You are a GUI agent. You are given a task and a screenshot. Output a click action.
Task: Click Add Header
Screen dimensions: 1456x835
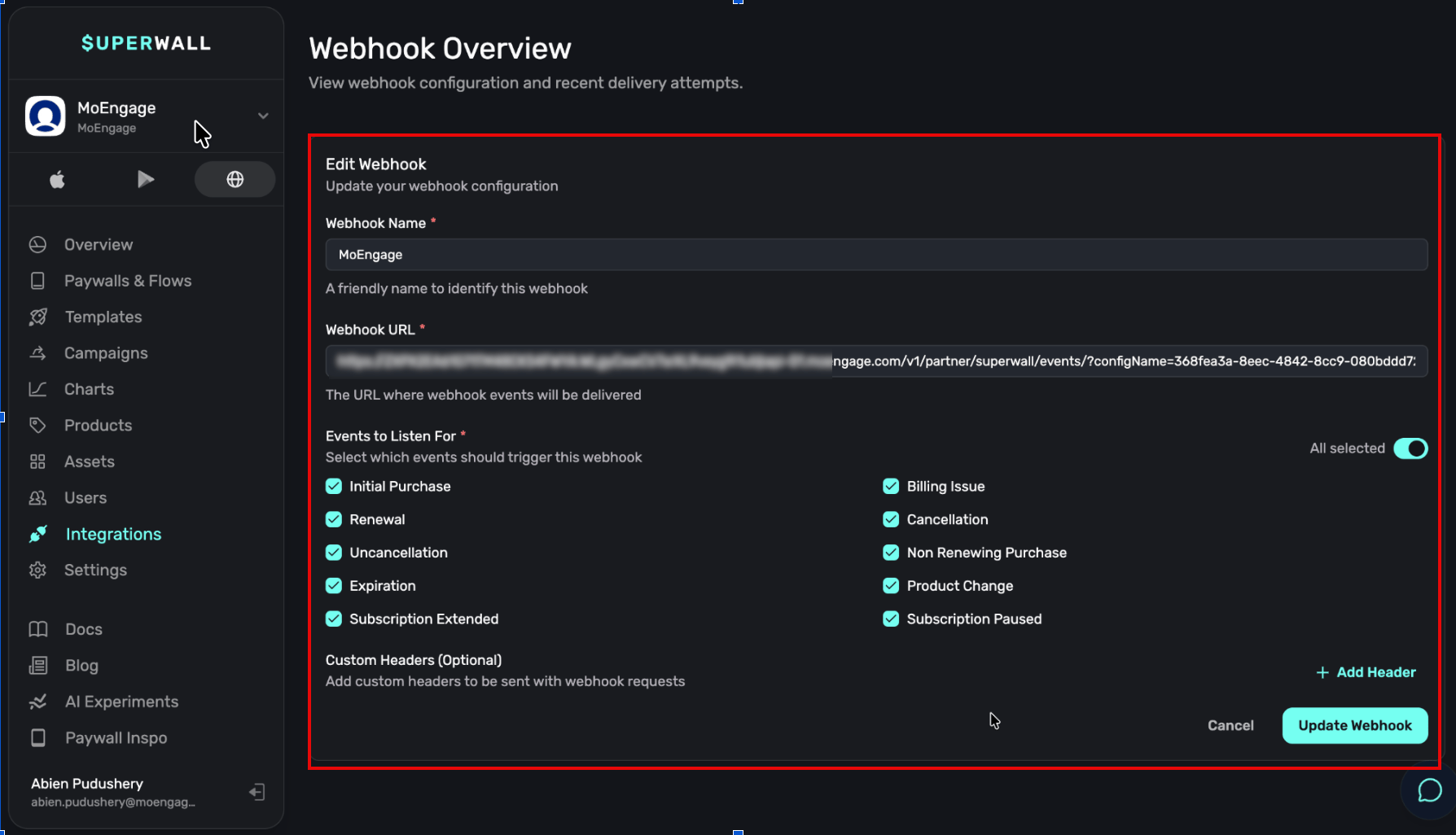1366,672
